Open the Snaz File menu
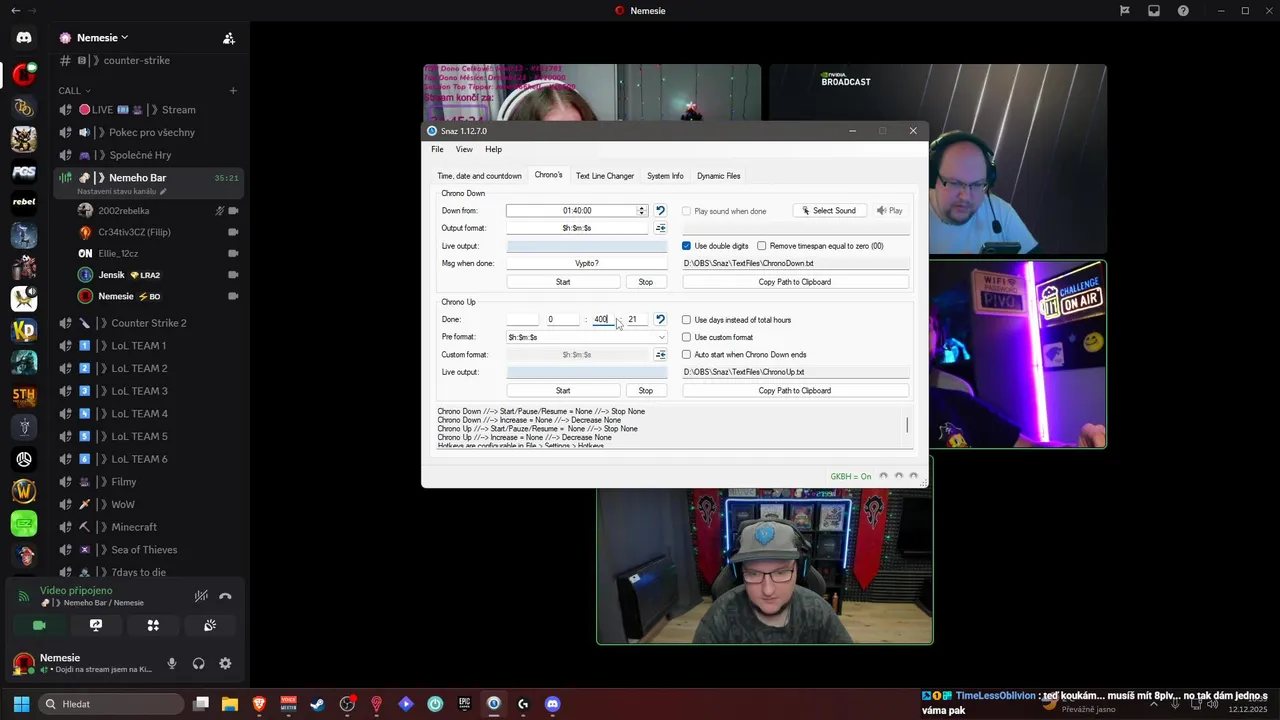This screenshot has width=1280, height=720. [x=437, y=149]
